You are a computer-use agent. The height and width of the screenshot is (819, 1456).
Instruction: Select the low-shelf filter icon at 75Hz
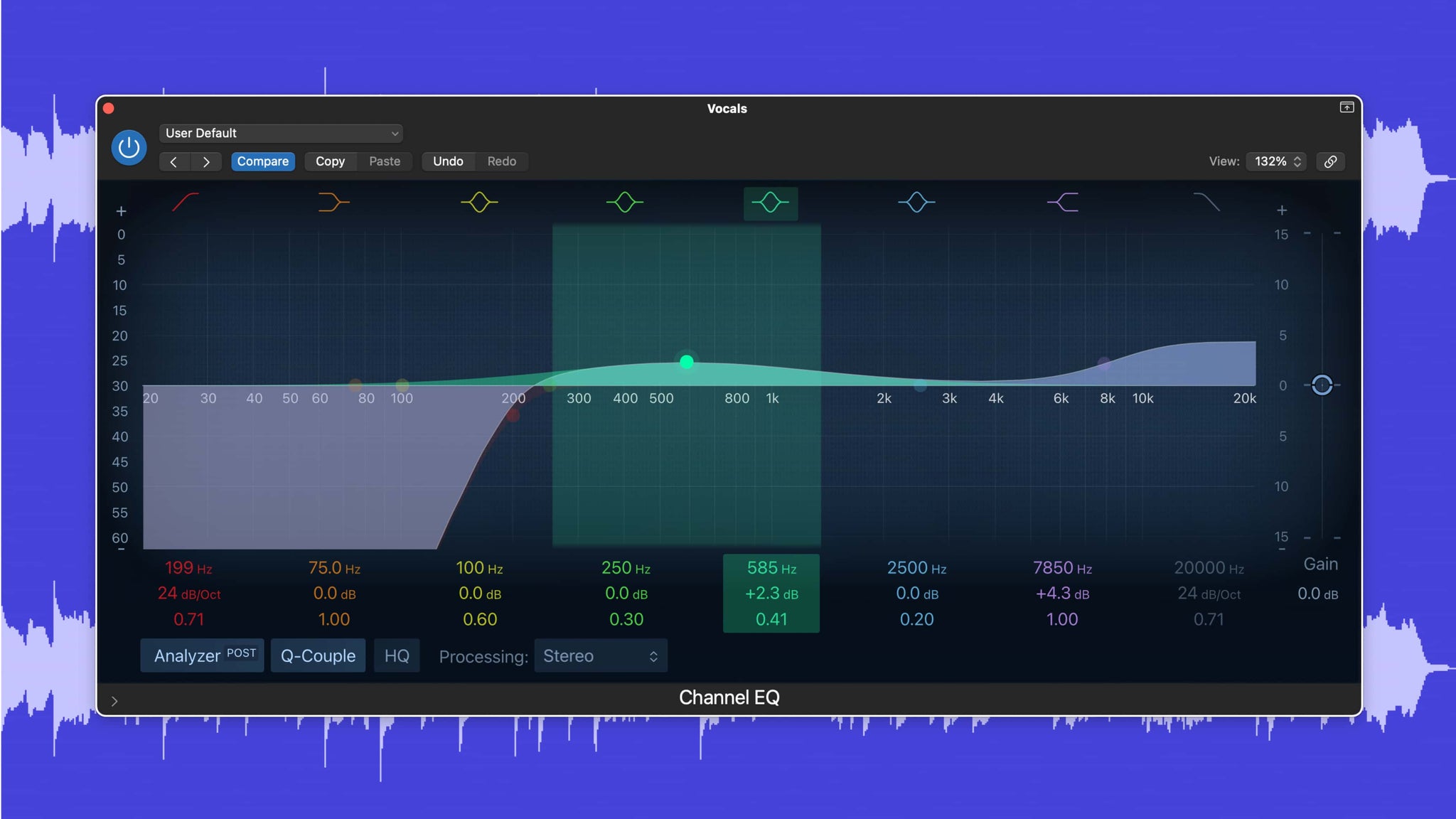point(334,202)
